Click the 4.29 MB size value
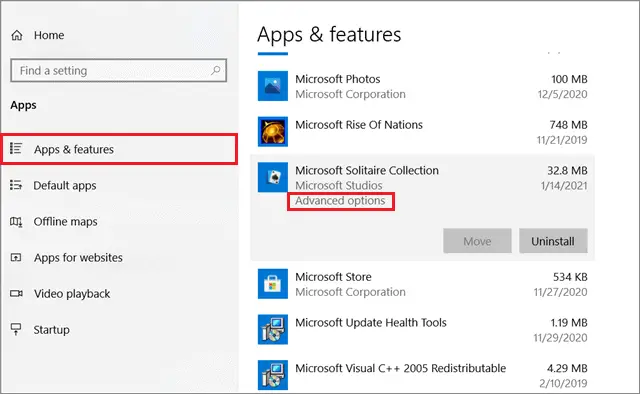Screen dimensions: 640x394 coord(567,368)
